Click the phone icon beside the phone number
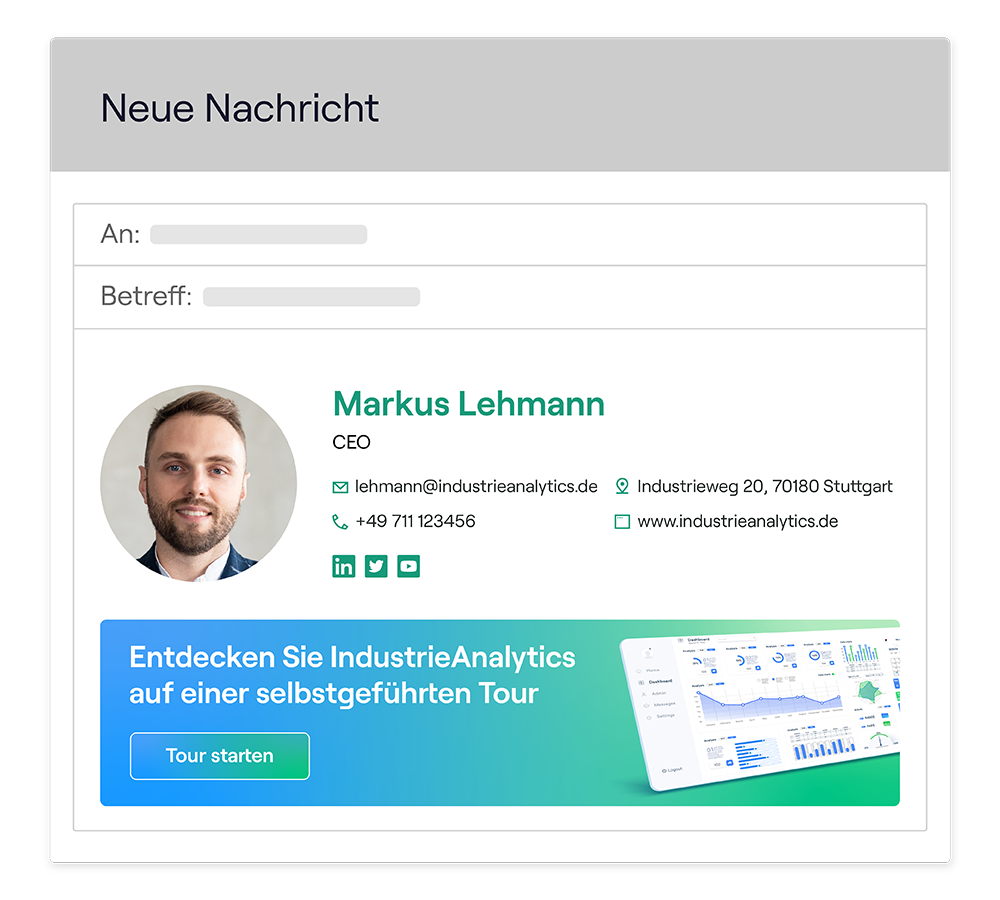The image size is (1000, 900). (x=340, y=522)
